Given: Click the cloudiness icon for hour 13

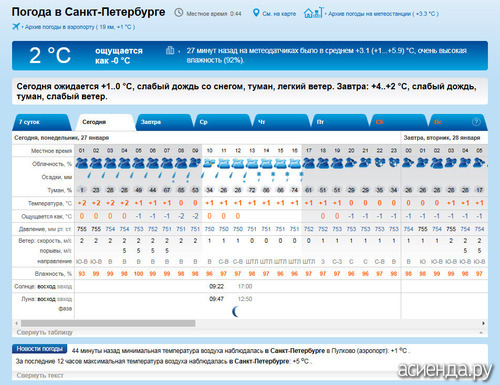Looking at the screenshot, I should [252, 163].
